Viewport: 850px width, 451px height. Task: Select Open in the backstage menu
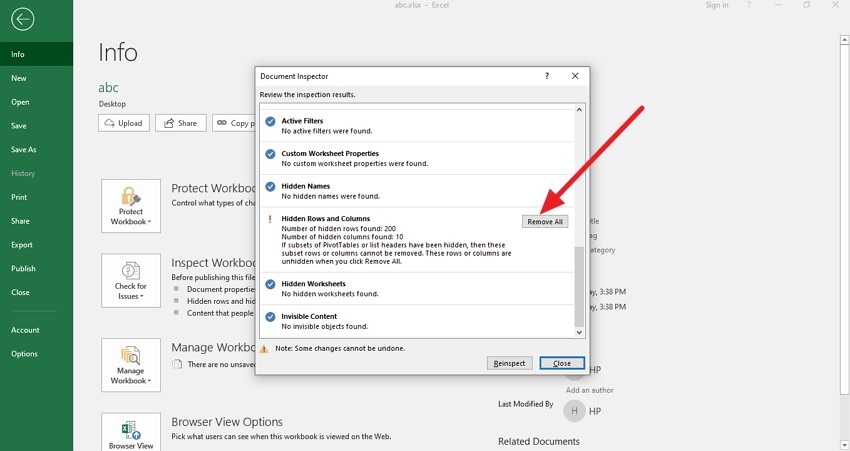36,102
